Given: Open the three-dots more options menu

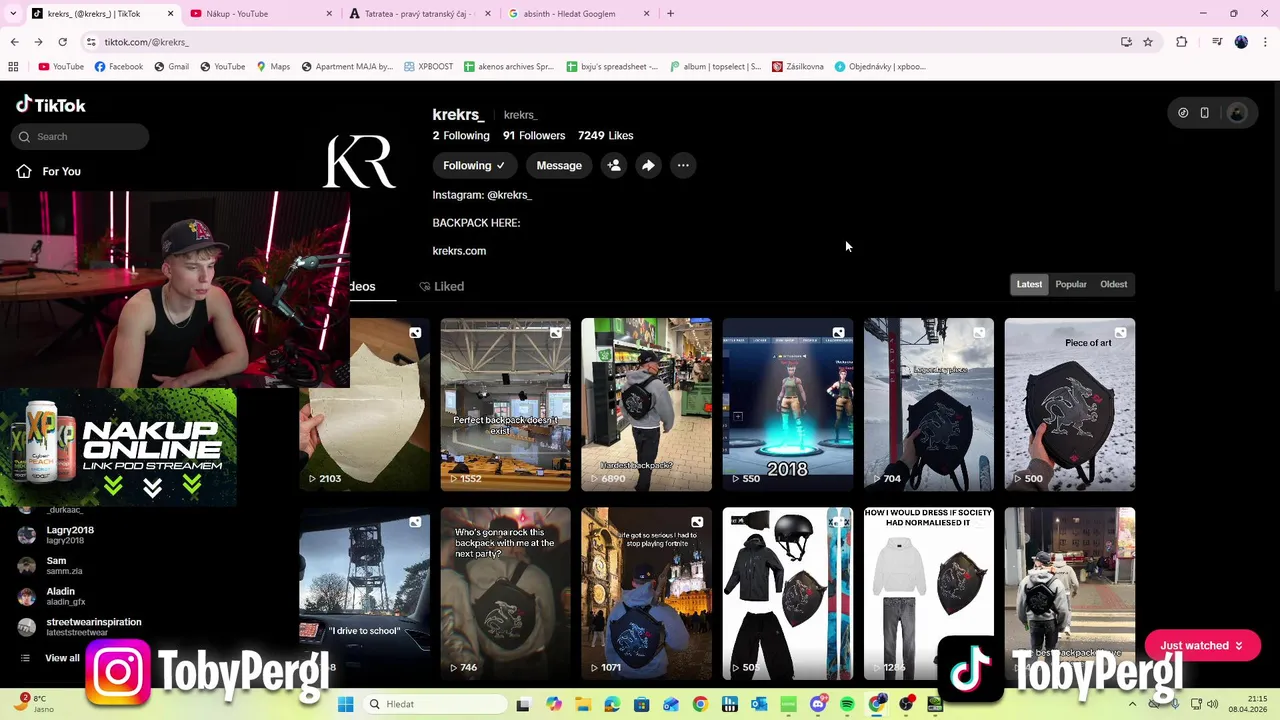Looking at the screenshot, I should [x=683, y=165].
